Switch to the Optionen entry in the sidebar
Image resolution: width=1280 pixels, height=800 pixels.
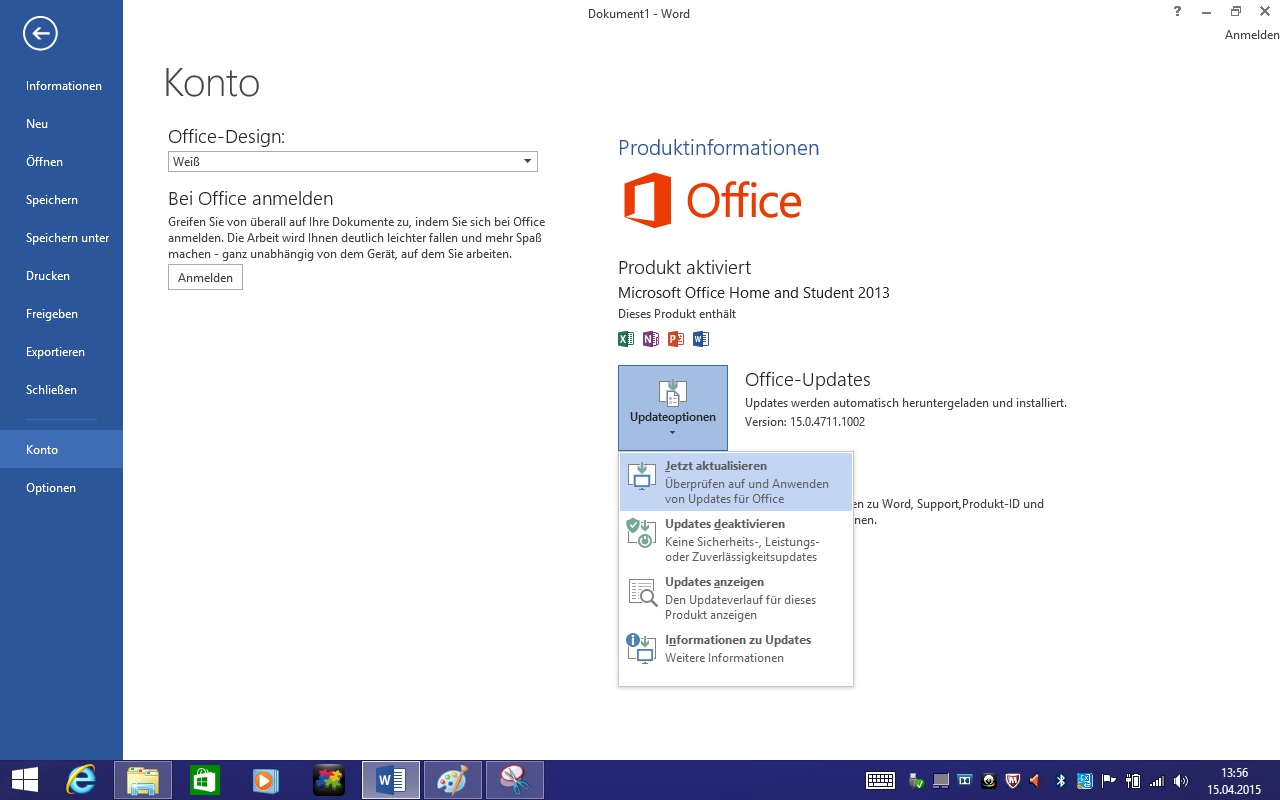click(51, 488)
